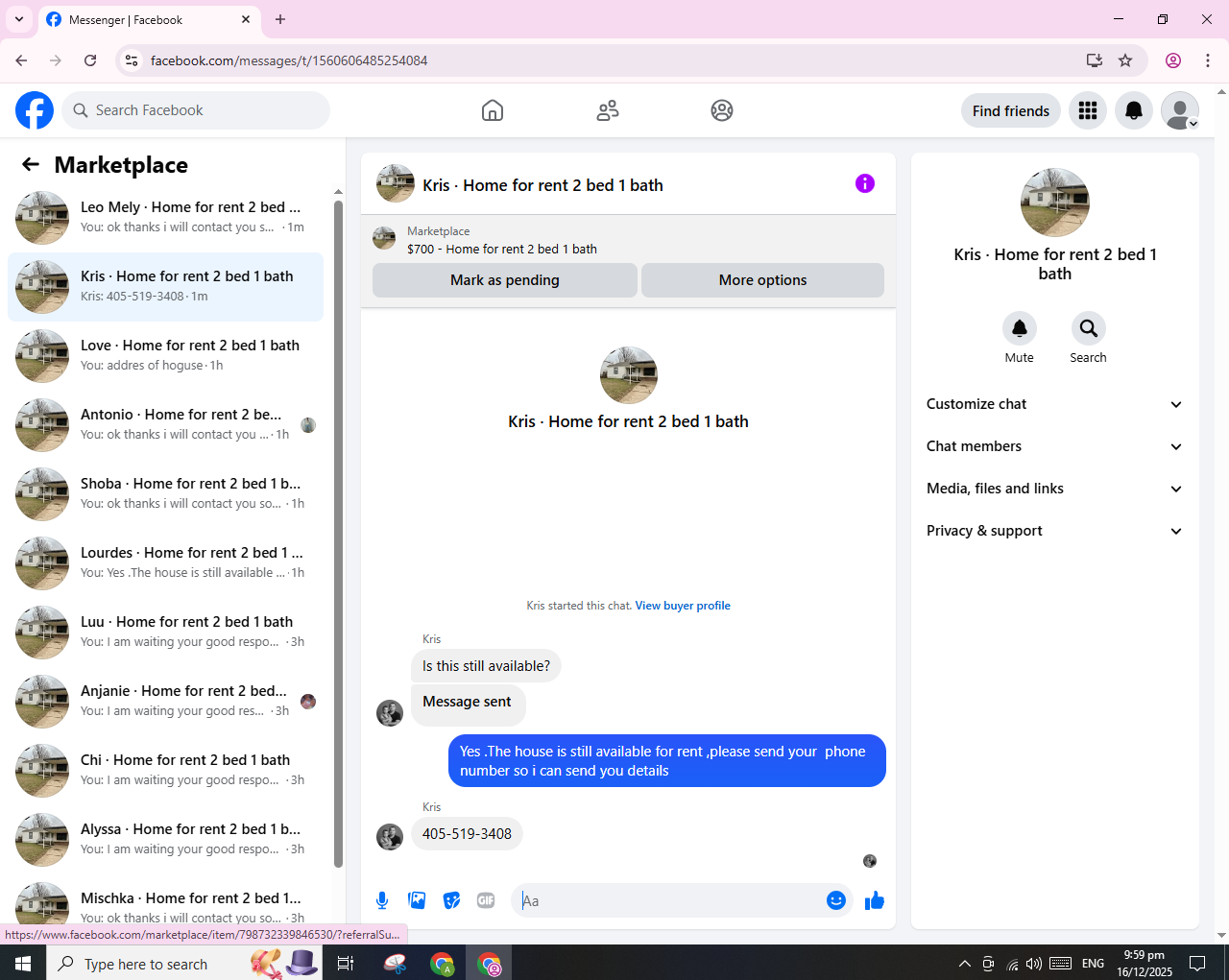Screen dimensions: 1229x980
Task: Open the Kris listing photo in right panel
Action: (1055, 203)
